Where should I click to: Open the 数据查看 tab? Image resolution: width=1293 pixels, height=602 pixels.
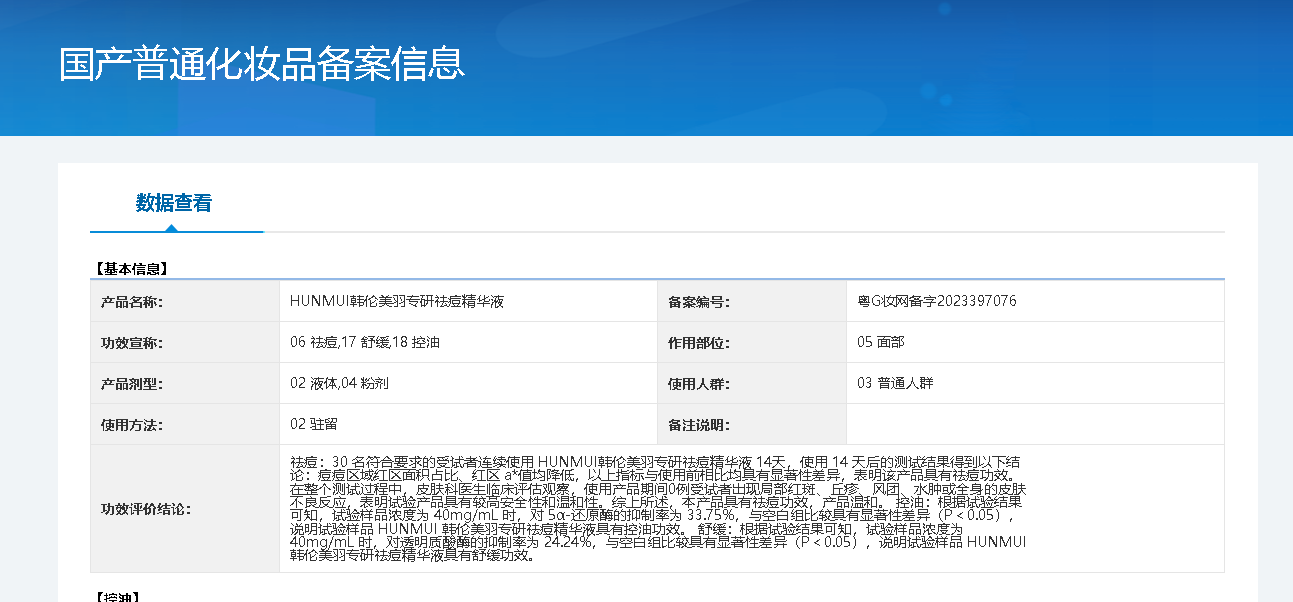174,203
